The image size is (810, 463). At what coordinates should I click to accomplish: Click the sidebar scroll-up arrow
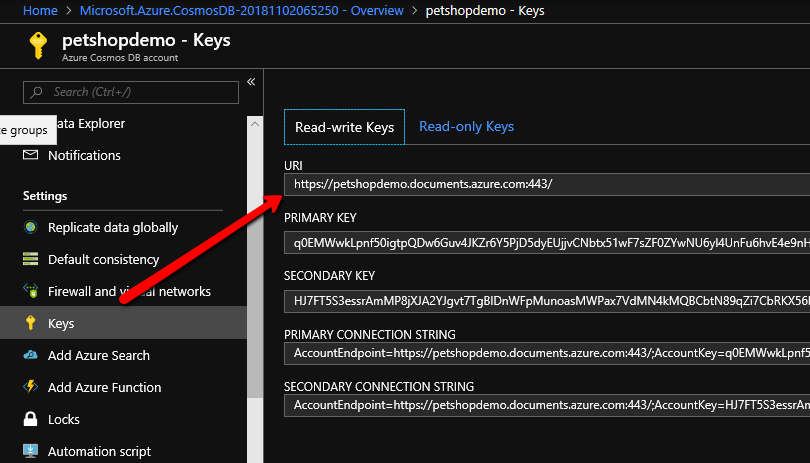[255, 124]
